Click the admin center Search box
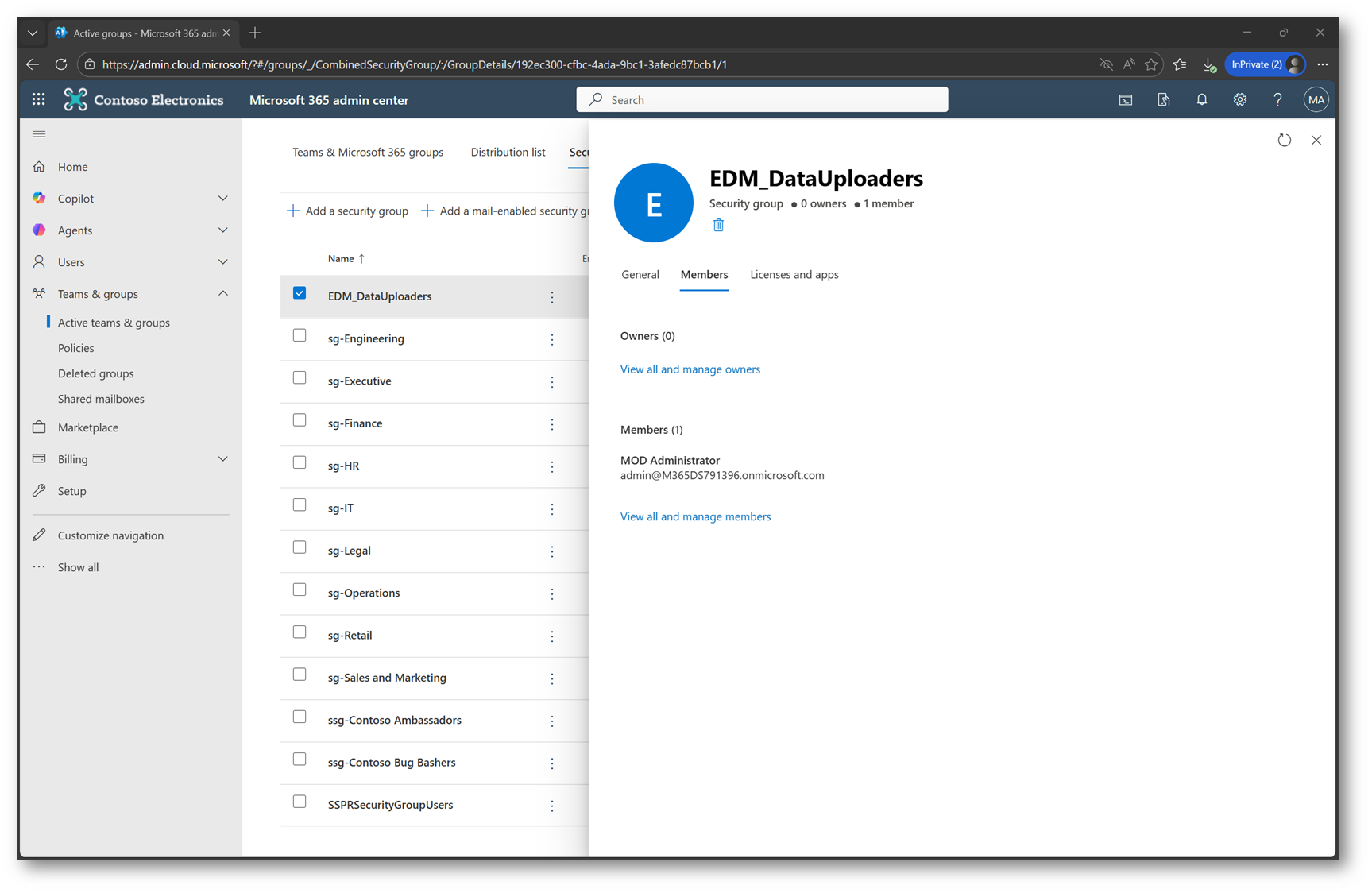Image resolution: width=1372 pixels, height=893 pixels. point(762,99)
